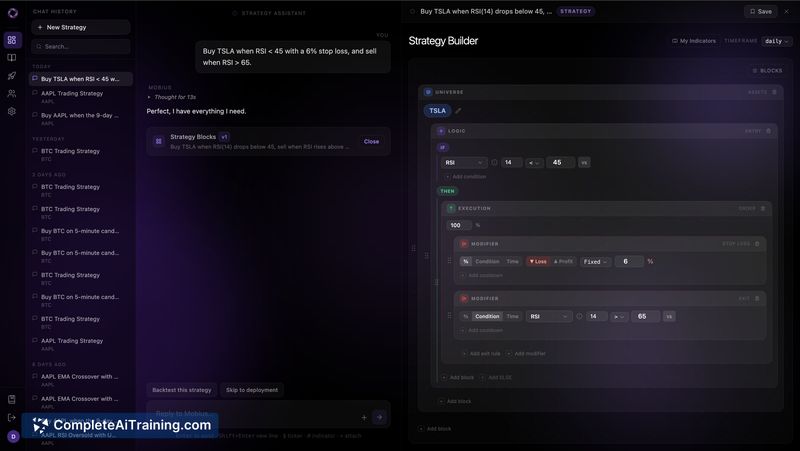Click info icon in Exit modifier RSI row

pos(579,316)
